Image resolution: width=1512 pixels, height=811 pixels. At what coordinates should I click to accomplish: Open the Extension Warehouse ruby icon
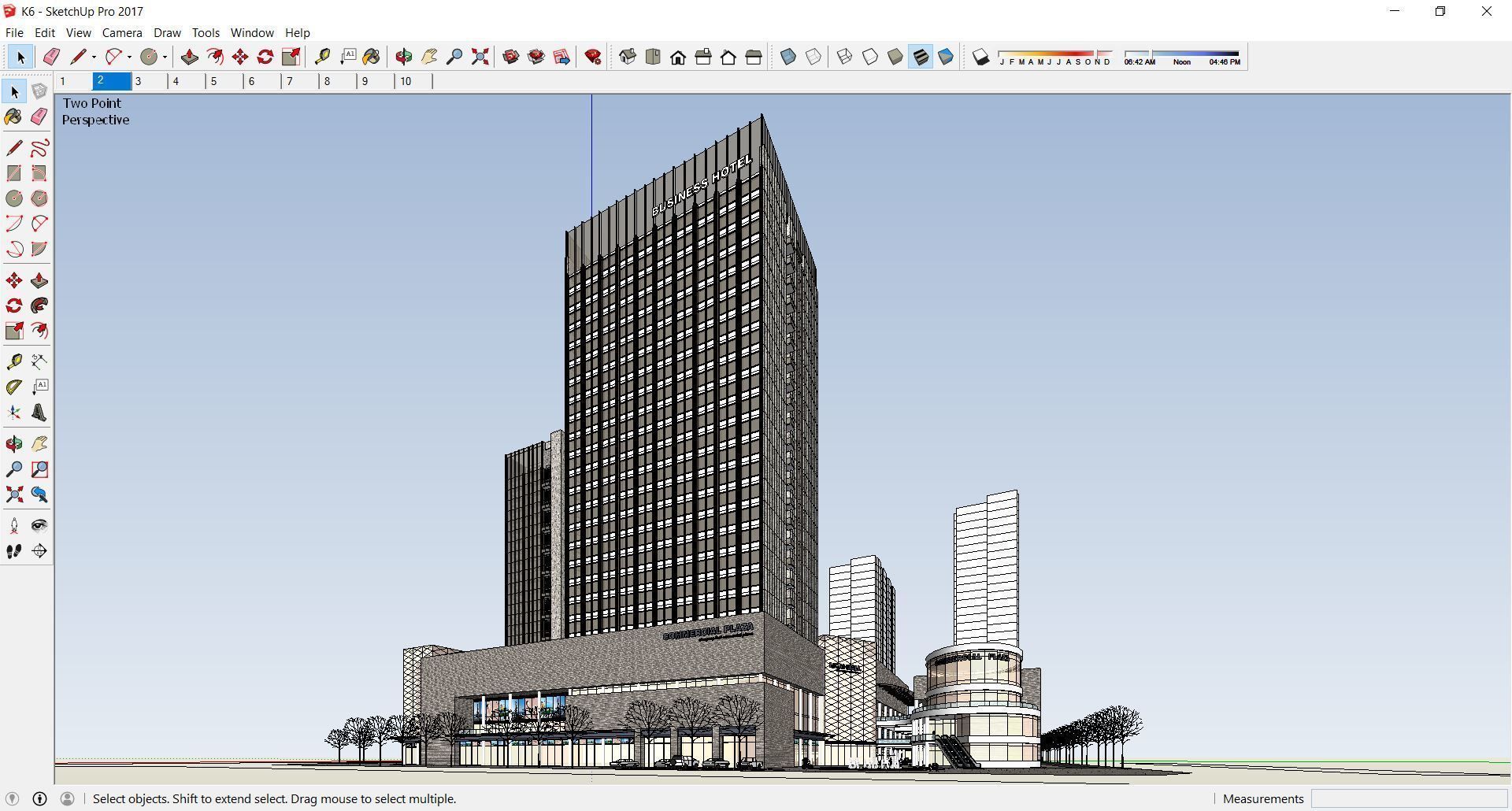594,57
